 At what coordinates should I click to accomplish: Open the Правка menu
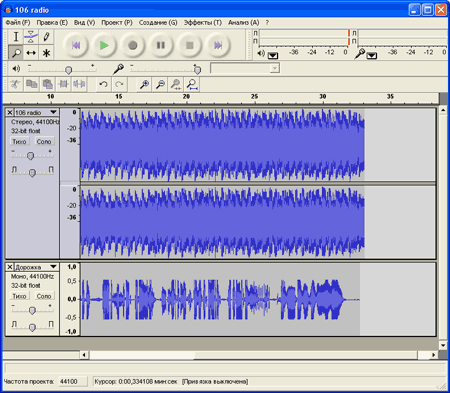pyautogui.click(x=52, y=23)
